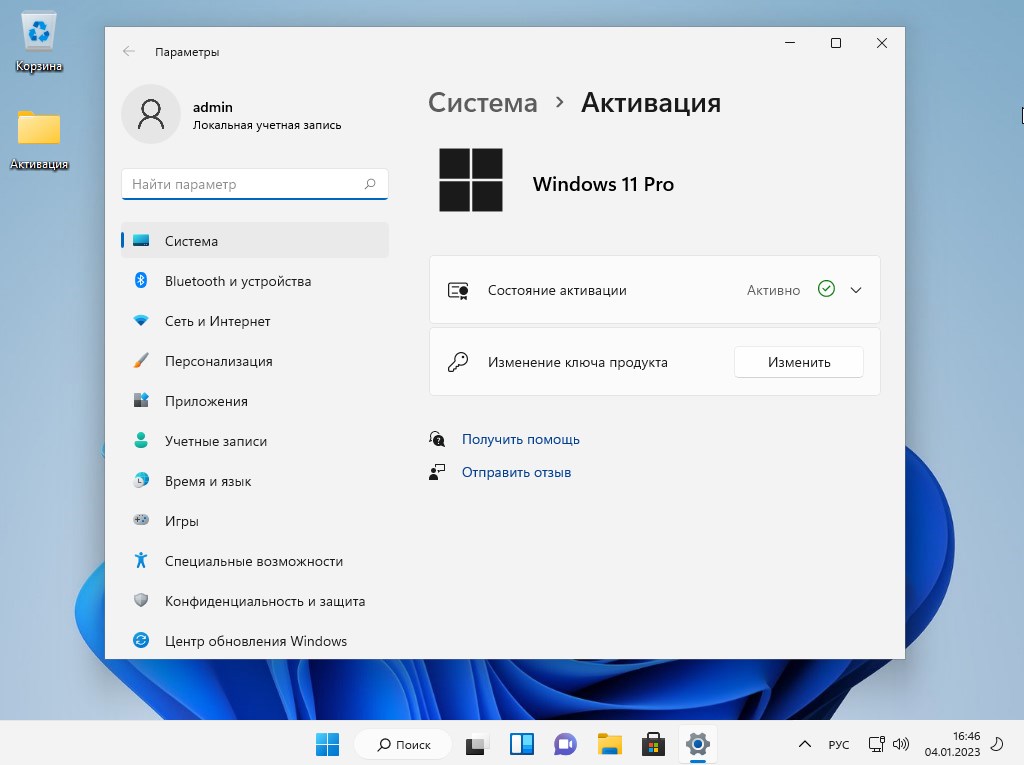The image size is (1024, 765).
Task: Open Microsoft Store from the taskbar
Action: tap(654, 744)
